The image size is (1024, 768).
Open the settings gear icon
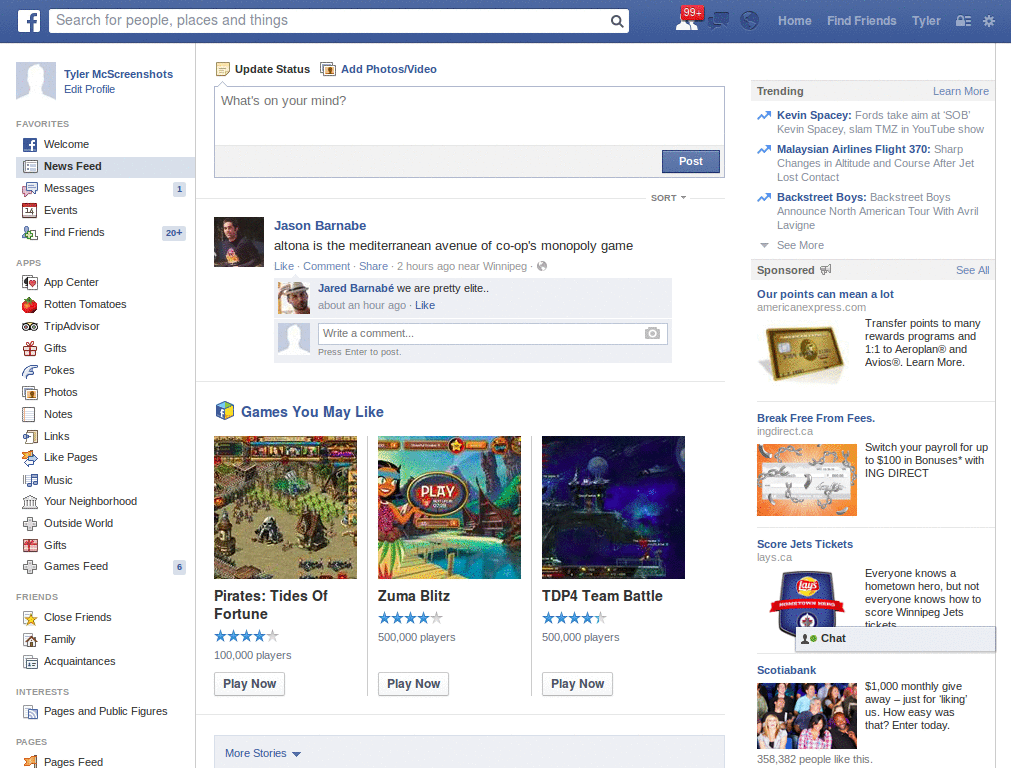(x=989, y=21)
